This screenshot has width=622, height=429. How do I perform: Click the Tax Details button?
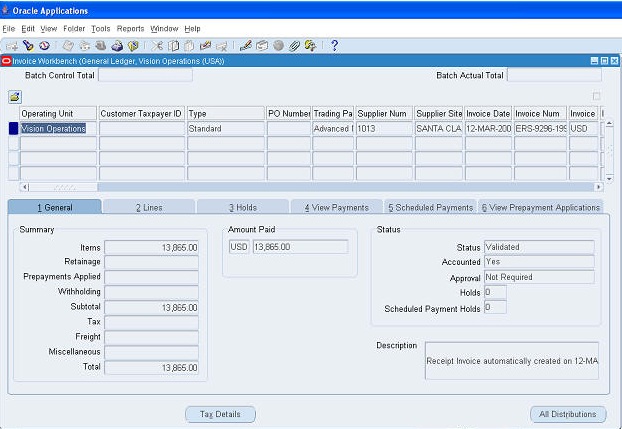220,414
